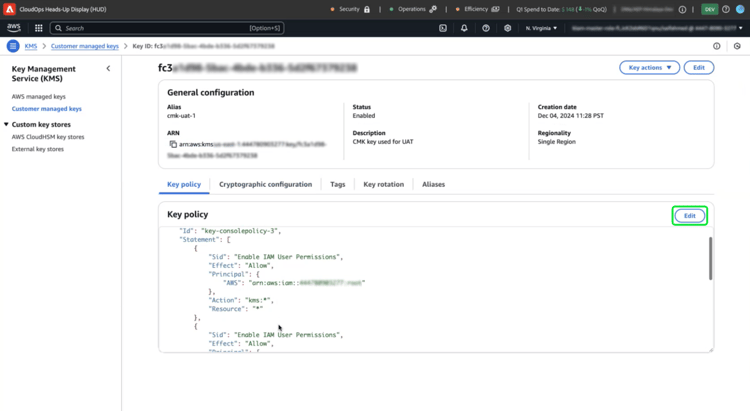Click the AWS console search field

[165, 28]
